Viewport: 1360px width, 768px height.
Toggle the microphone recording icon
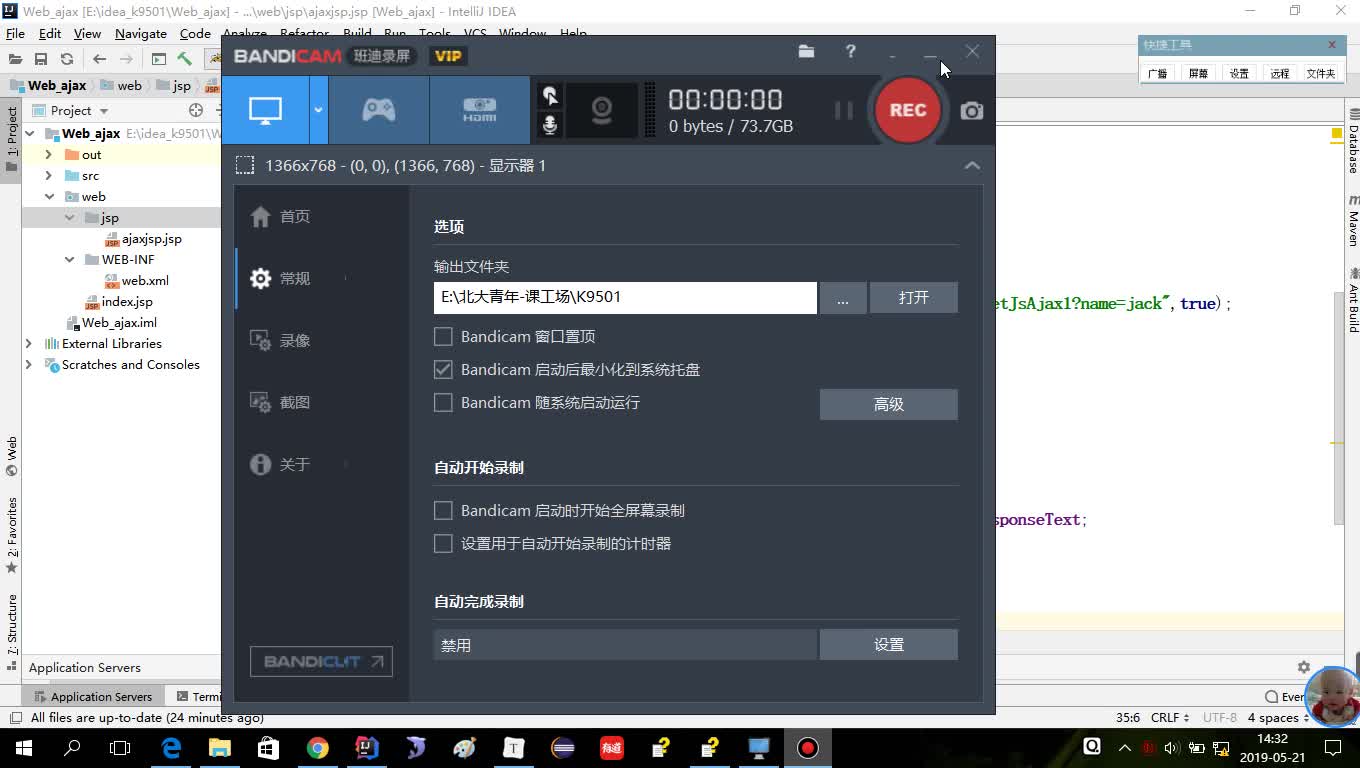(x=549, y=124)
